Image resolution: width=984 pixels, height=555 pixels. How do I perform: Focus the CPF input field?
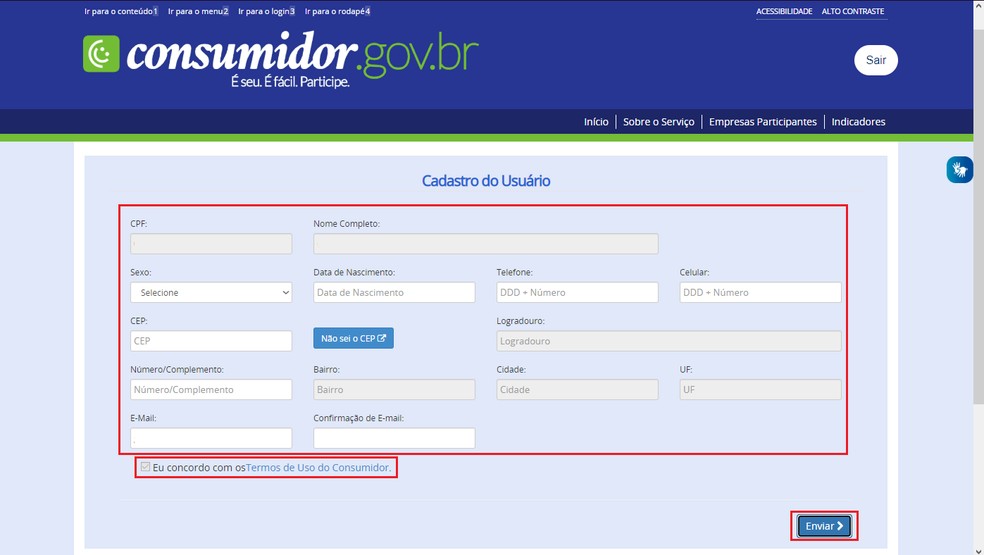click(x=211, y=244)
